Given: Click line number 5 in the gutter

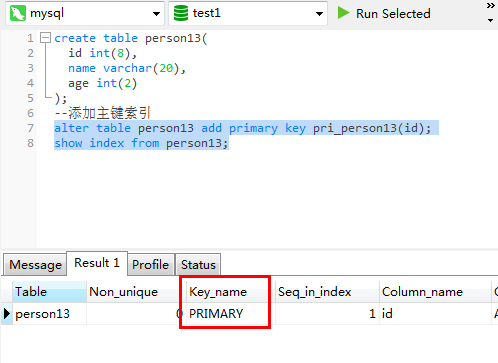Looking at the screenshot, I should pos(30,98).
